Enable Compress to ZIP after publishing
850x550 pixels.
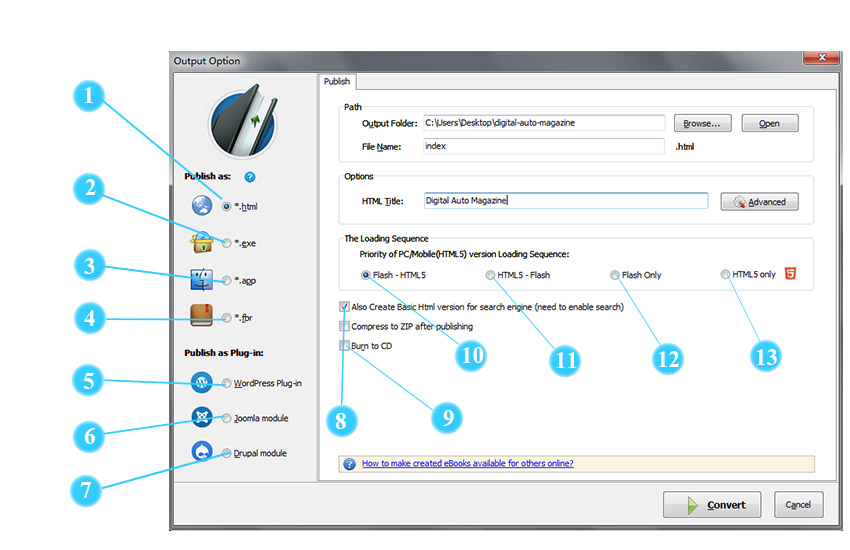point(345,326)
